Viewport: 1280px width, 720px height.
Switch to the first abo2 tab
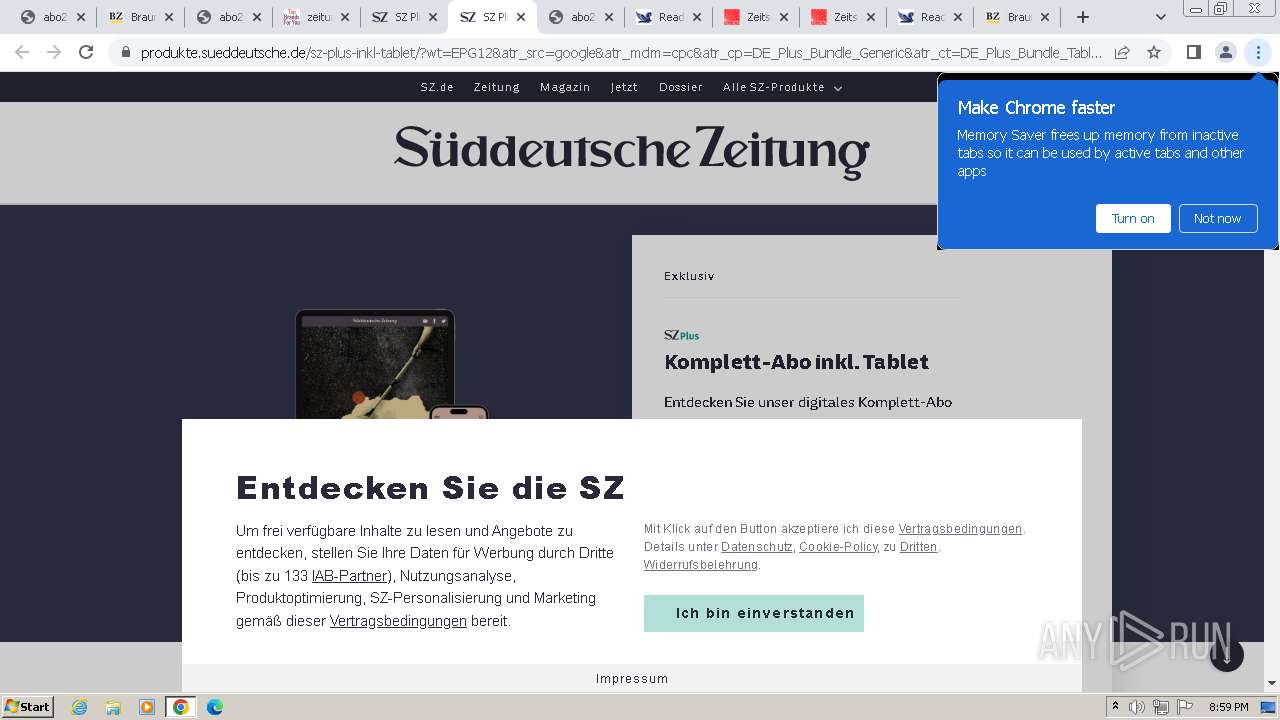point(53,17)
